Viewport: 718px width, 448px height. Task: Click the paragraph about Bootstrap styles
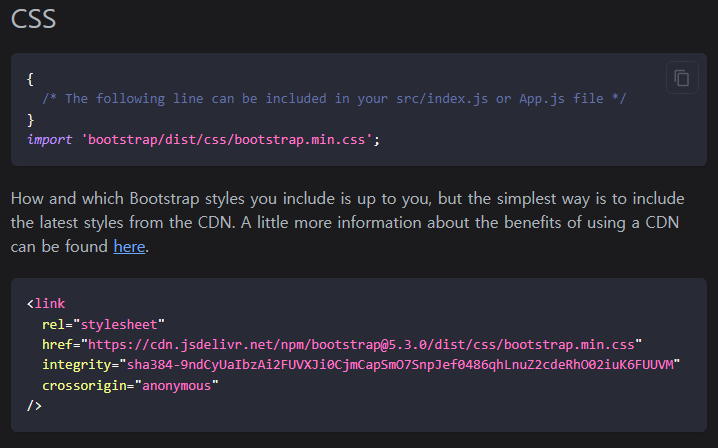pyautogui.click(x=348, y=223)
